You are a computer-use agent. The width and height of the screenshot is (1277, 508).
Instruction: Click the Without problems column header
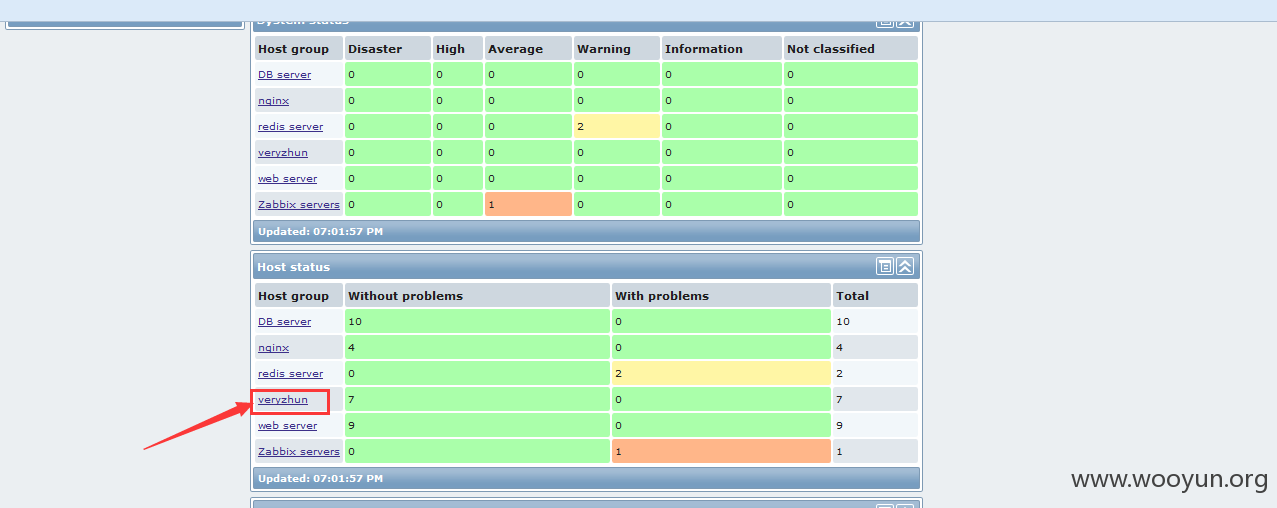point(477,295)
